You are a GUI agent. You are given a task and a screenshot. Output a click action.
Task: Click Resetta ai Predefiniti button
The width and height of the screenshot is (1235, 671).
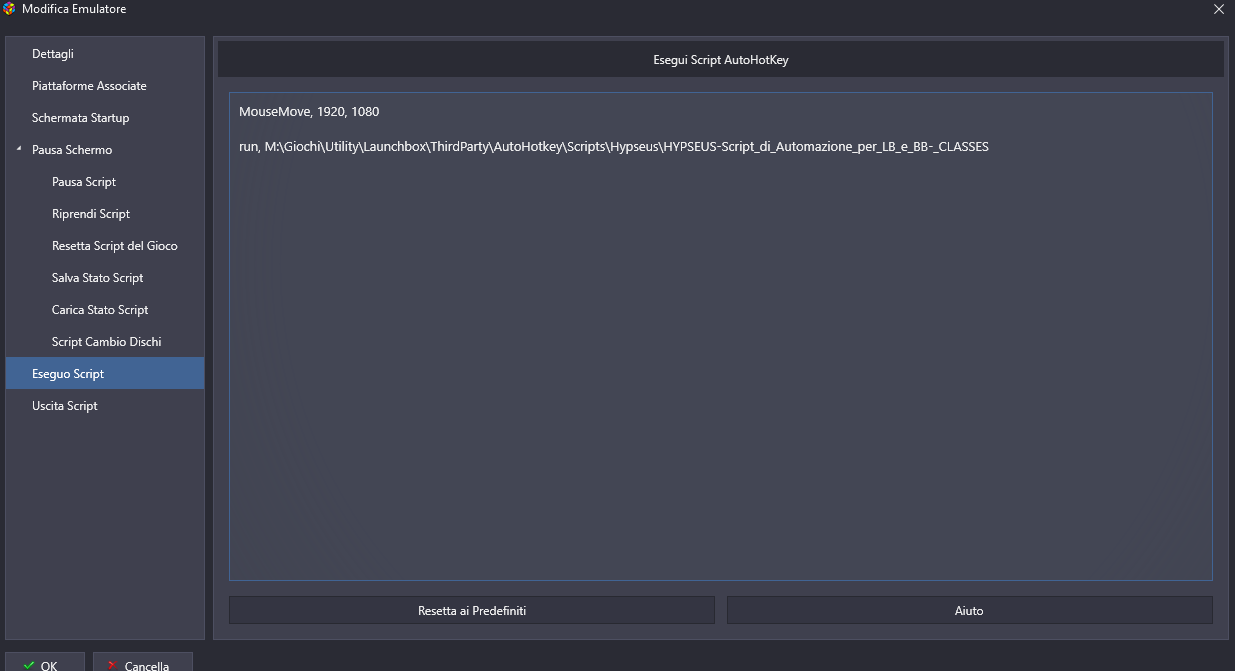point(472,610)
